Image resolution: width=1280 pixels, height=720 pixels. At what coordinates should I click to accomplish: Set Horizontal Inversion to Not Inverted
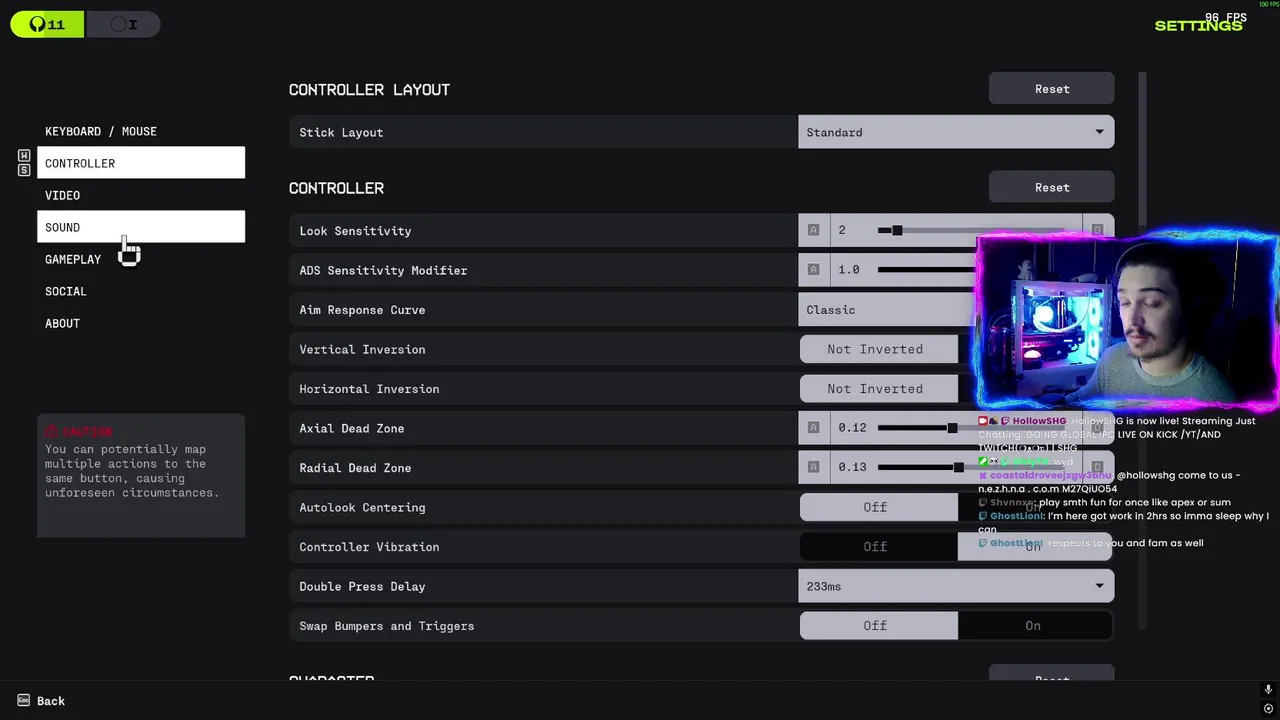(x=878, y=389)
